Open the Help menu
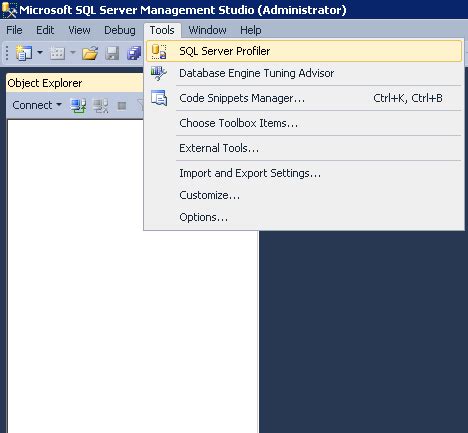This screenshot has height=433, width=468. click(x=251, y=30)
